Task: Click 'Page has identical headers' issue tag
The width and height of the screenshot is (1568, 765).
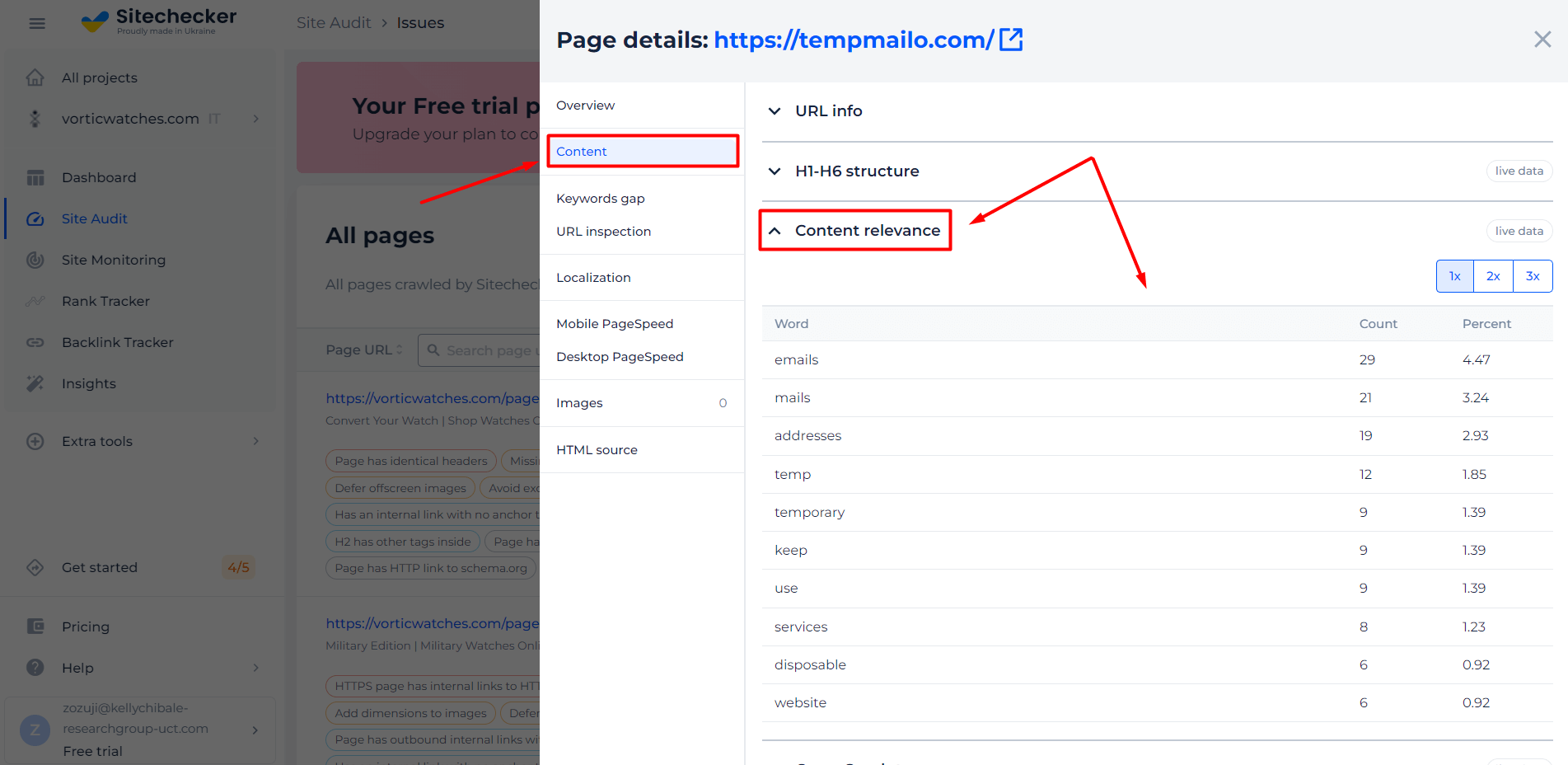Action: click(411, 461)
